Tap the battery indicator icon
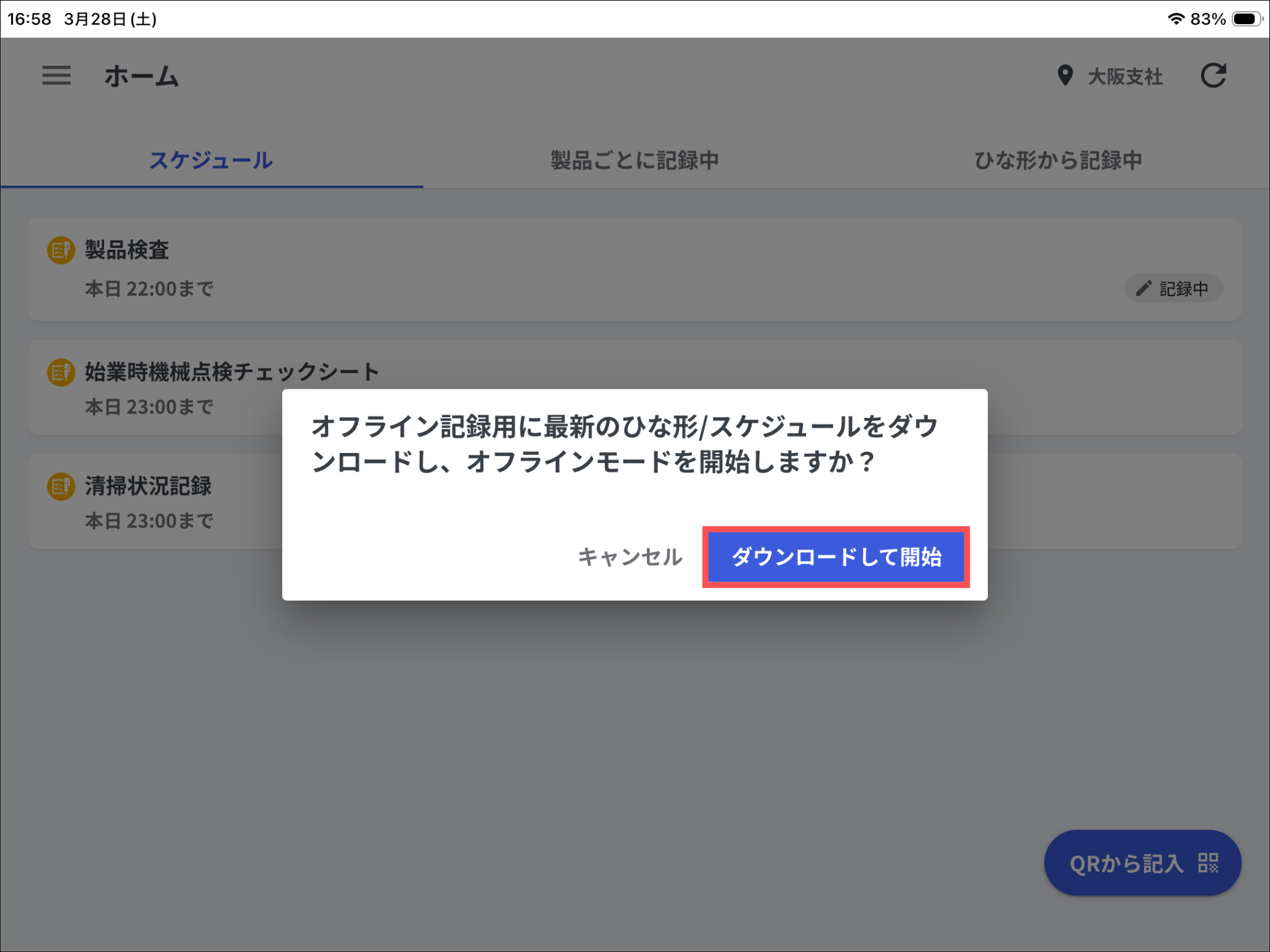The width and height of the screenshot is (1270, 952). click(x=1246, y=19)
